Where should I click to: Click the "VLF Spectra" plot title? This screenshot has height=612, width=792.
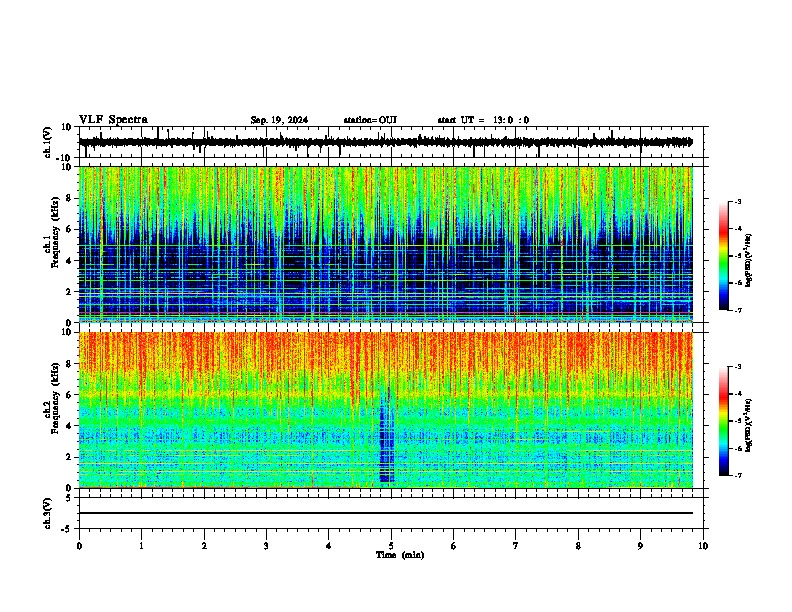tap(114, 120)
